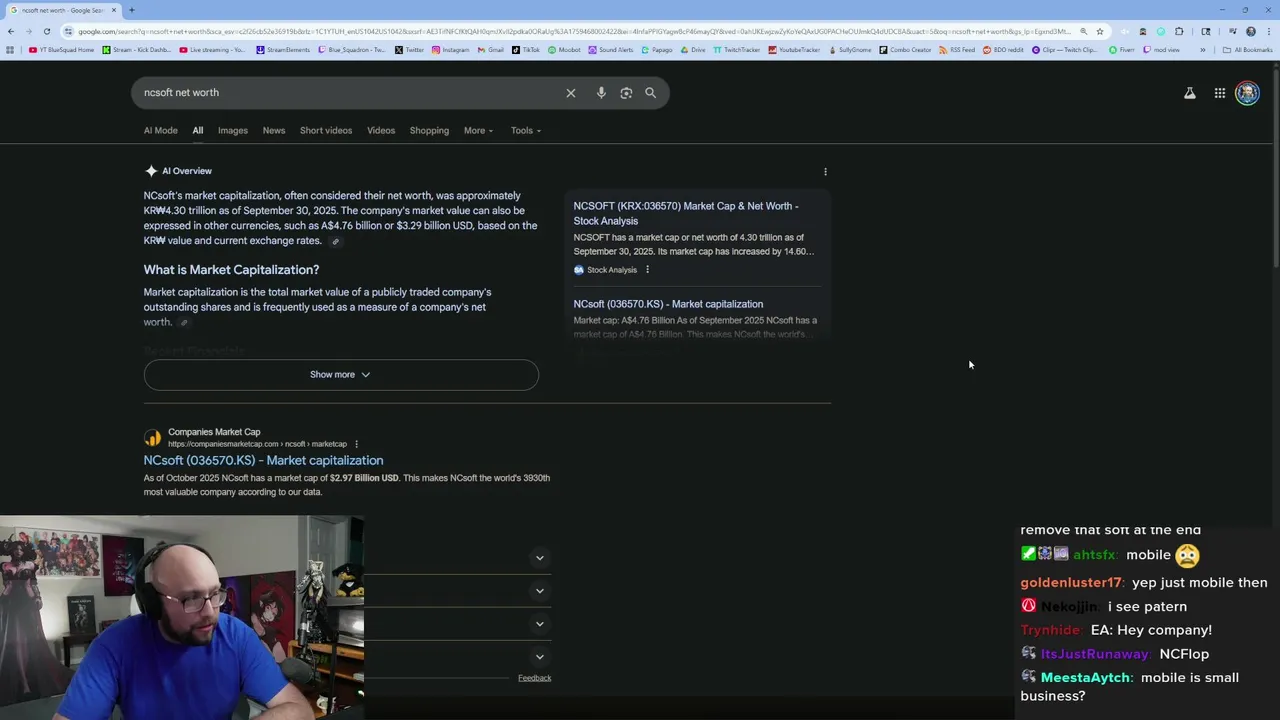
Task: Open three-dot menu next to Stock Analysis source
Action: tap(647, 270)
